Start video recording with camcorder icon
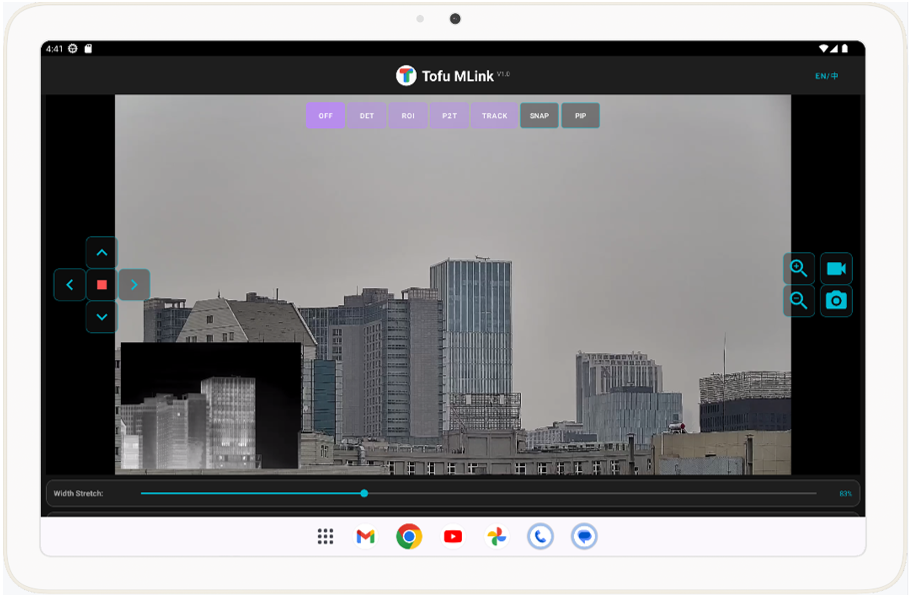This screenshot has width=914, height=598. tap(836, 268)
